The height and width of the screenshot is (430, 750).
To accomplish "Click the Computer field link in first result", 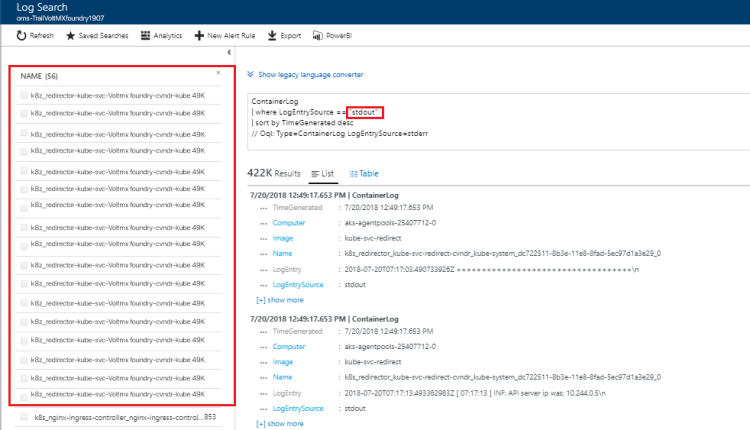I will 290,222.
